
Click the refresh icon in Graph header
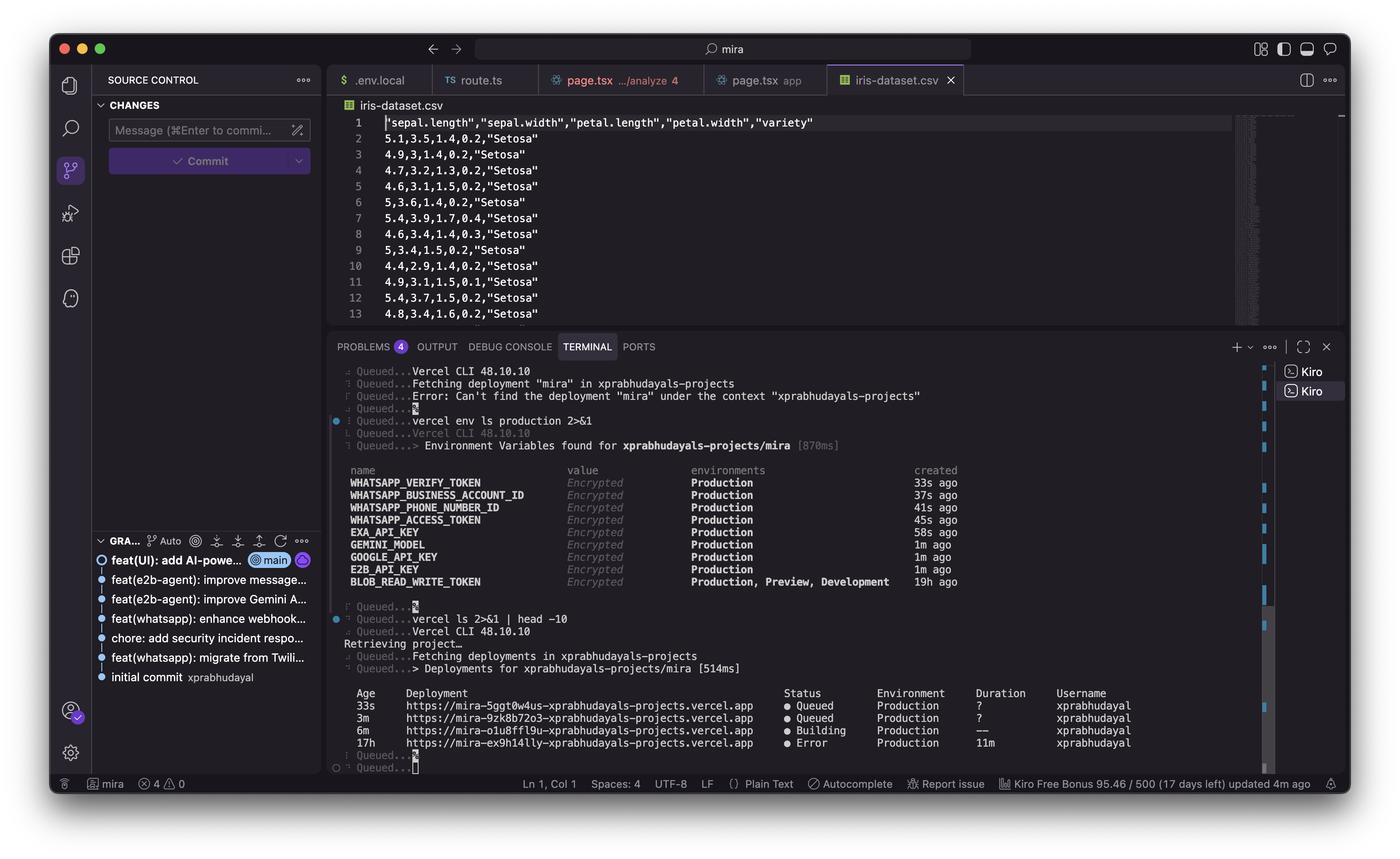pos(280,541)
